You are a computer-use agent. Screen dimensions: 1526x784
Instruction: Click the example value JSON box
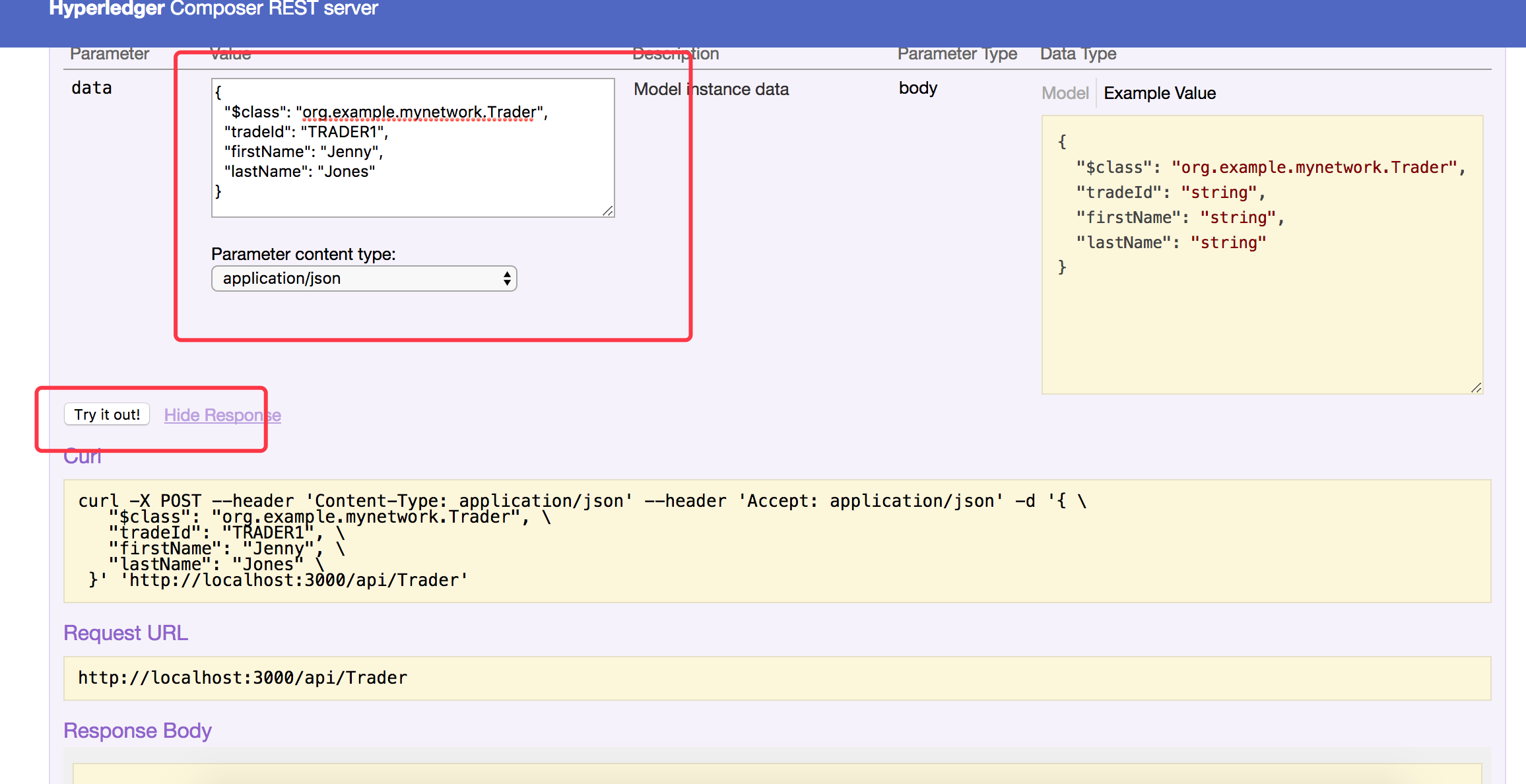[1262, 255]
